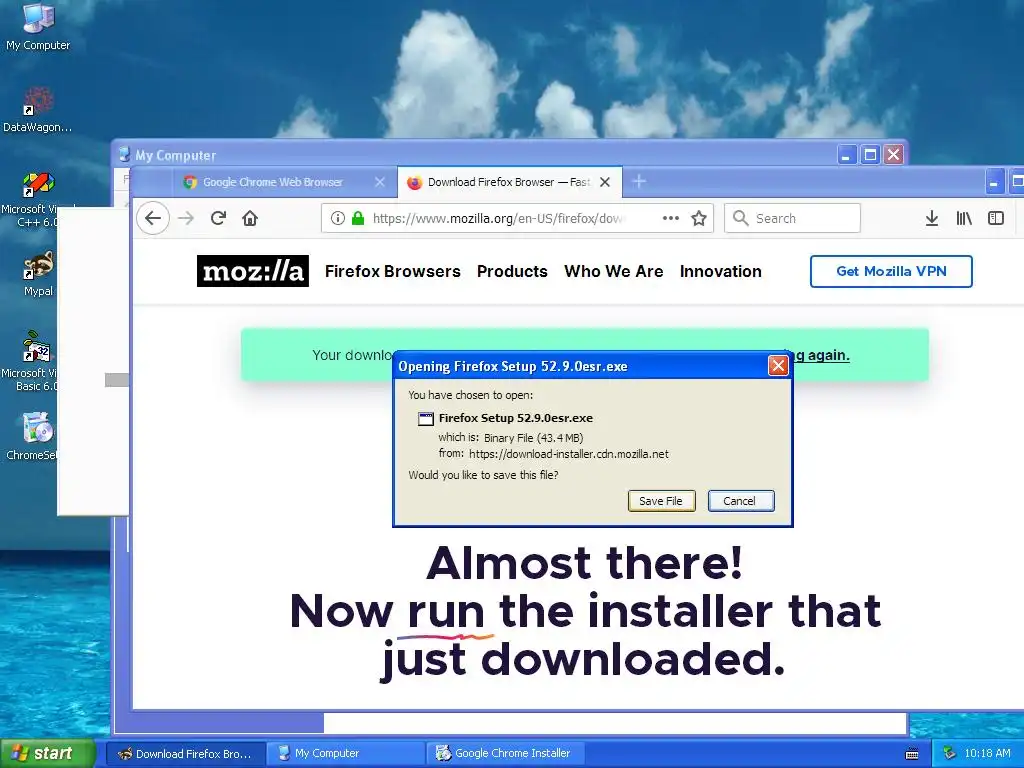1024x768 pixels.
Task: Click the Firefox forward arrow
Action: 186,218
